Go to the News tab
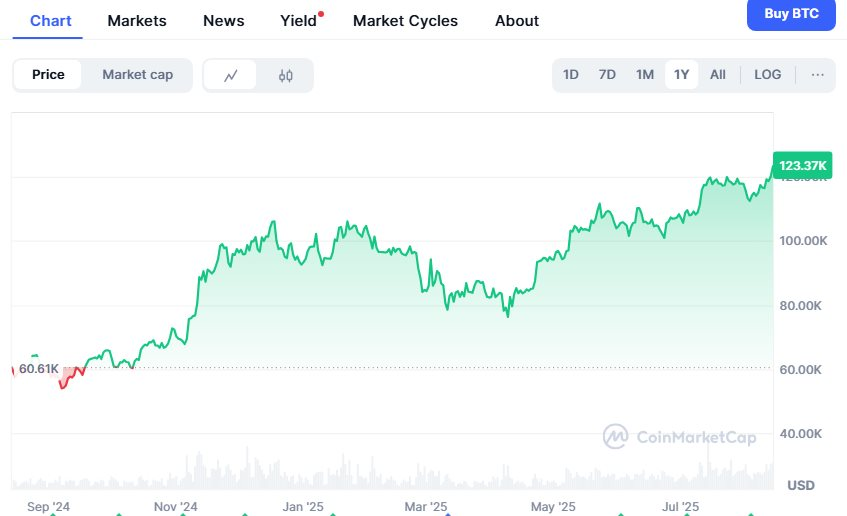Image resolution: width=847 pixels, height=516 pixels. (223, 21)
